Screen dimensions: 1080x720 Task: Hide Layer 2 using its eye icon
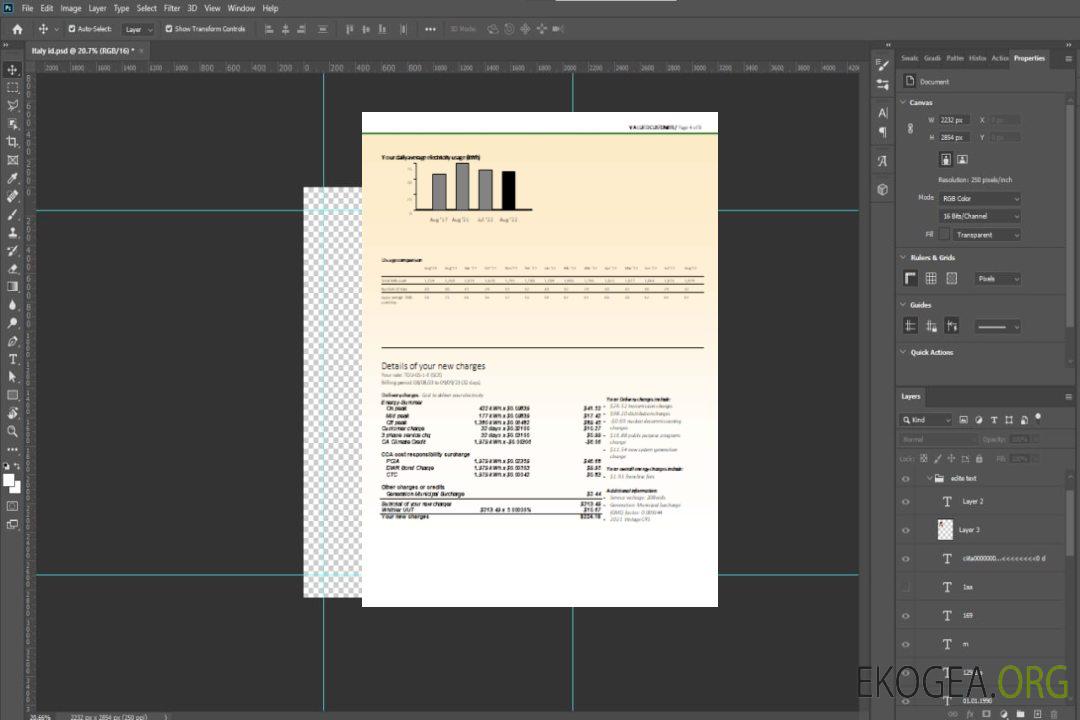point(906,502)
